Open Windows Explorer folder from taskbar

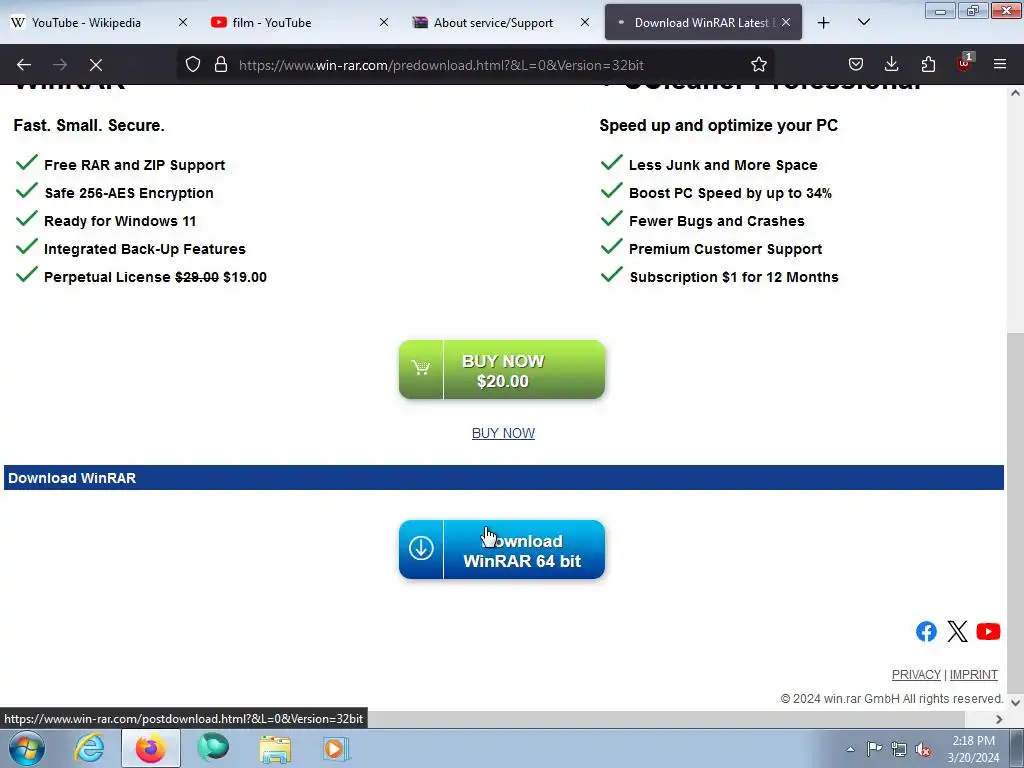tap(275, 749)
